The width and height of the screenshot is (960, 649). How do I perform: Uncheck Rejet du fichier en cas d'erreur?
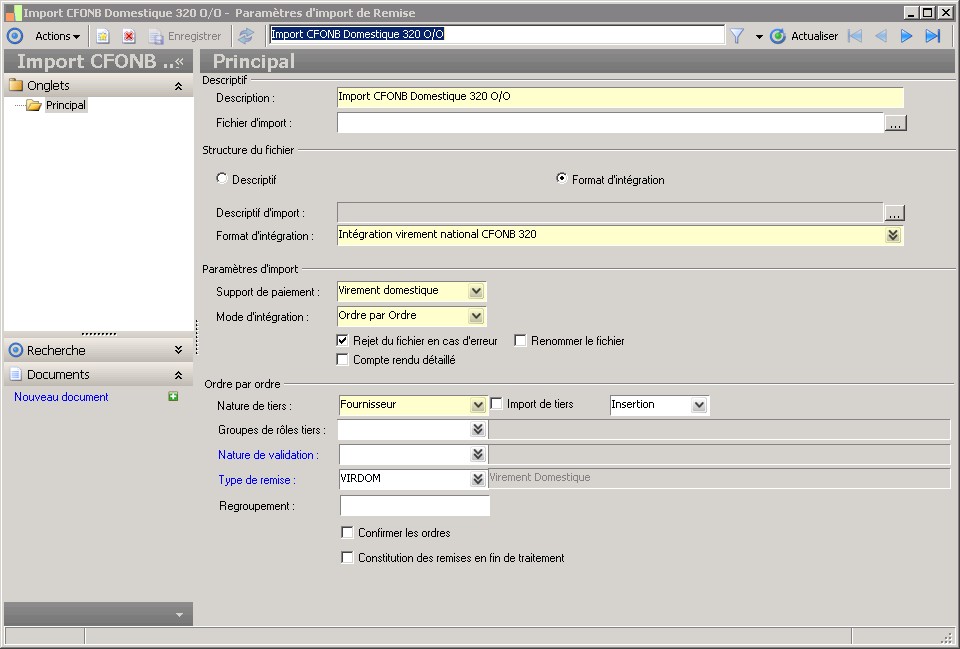click(x=343, y=341)
